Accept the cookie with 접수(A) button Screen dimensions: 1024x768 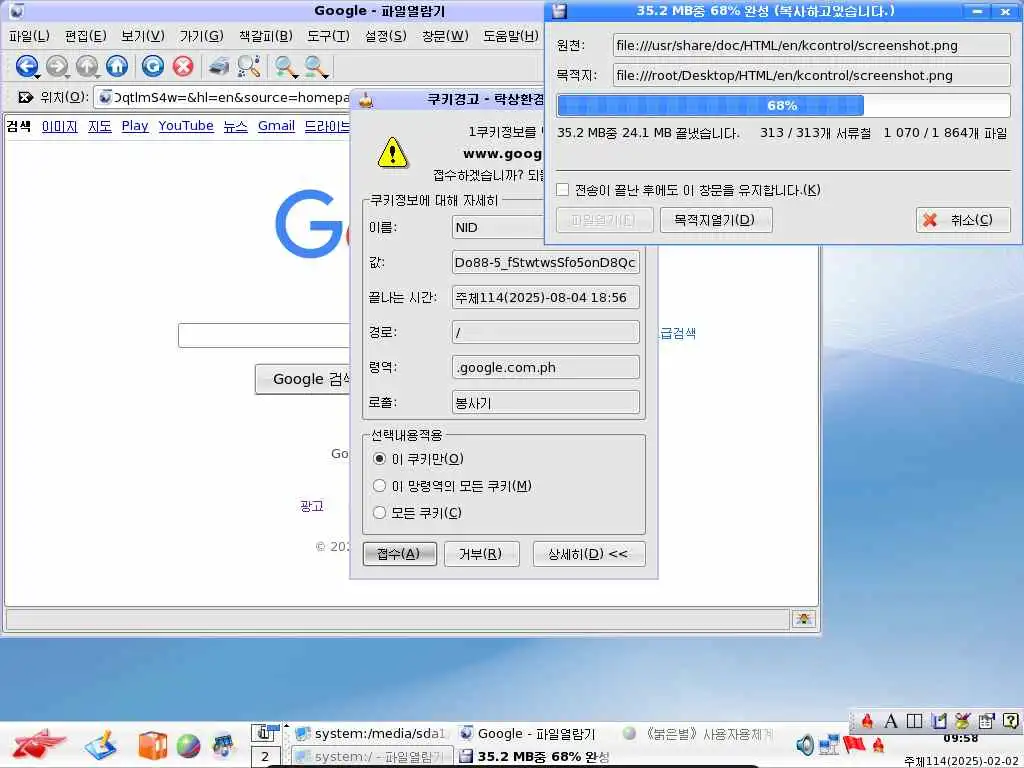[399, 554]
